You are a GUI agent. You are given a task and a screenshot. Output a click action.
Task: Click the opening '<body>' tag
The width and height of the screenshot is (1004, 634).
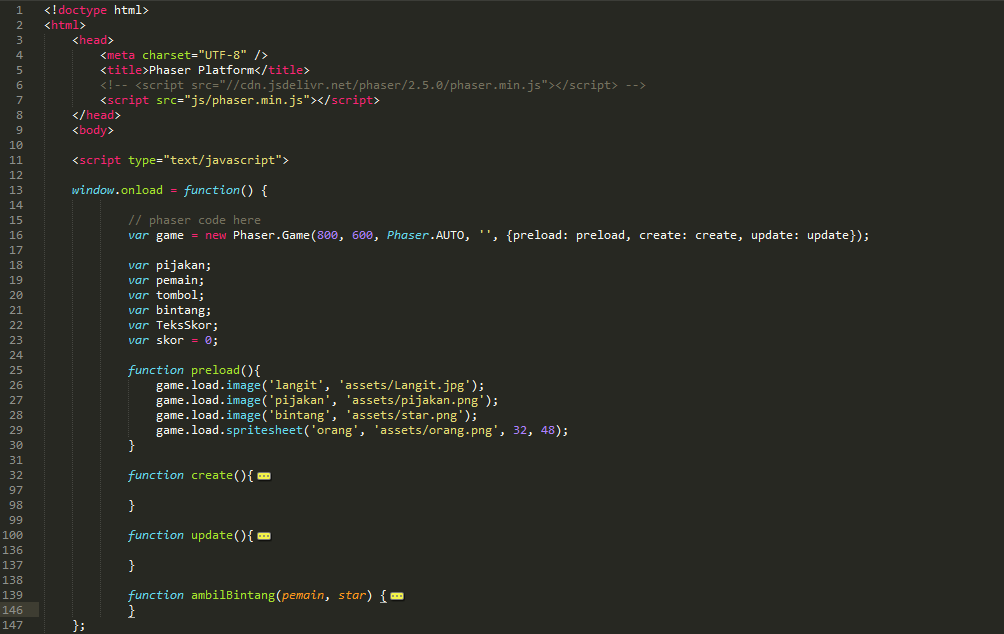(x=93, y=130)
